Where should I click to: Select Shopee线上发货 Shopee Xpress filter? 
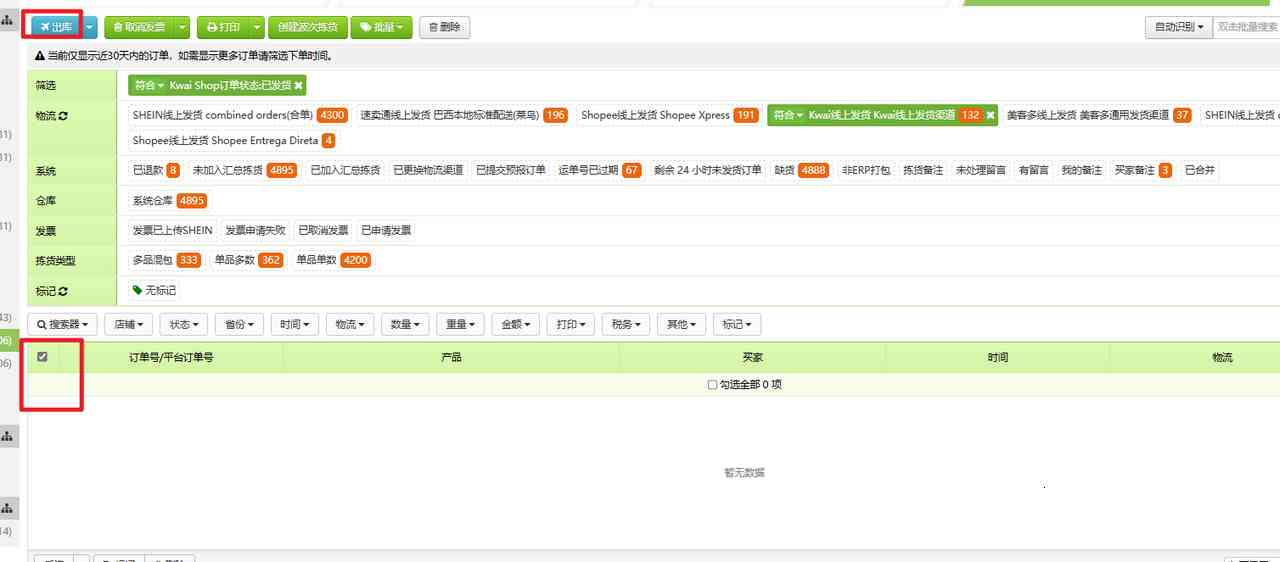pyautogui.click(x=669, y=115)
